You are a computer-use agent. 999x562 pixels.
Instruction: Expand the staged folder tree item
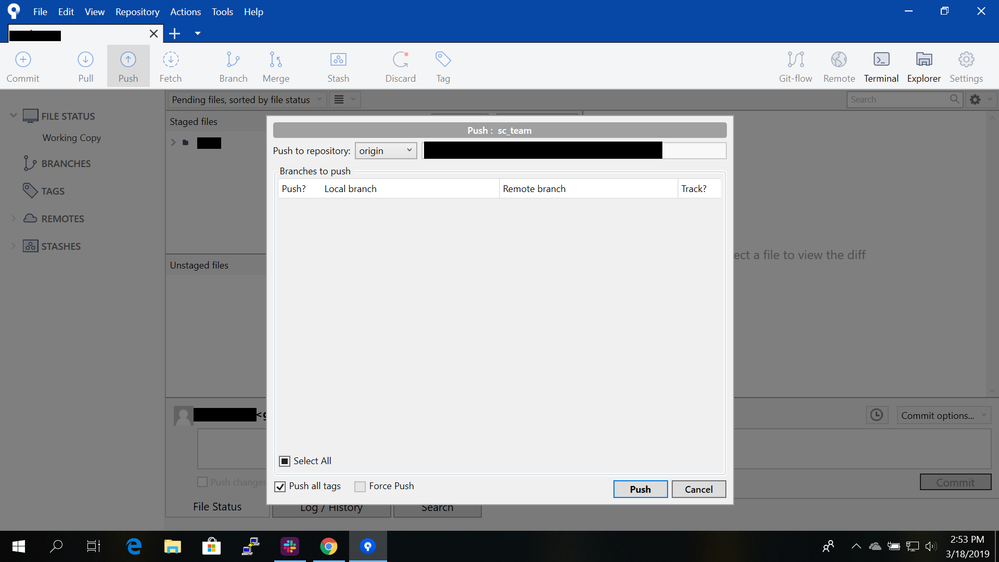click(173, 143)
